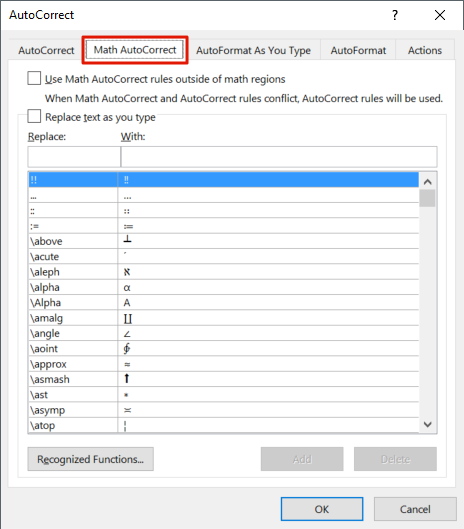The width and height of the screenshot is (464, 529).
Task: Click the aleph symbol in With column
Action: 127,272
